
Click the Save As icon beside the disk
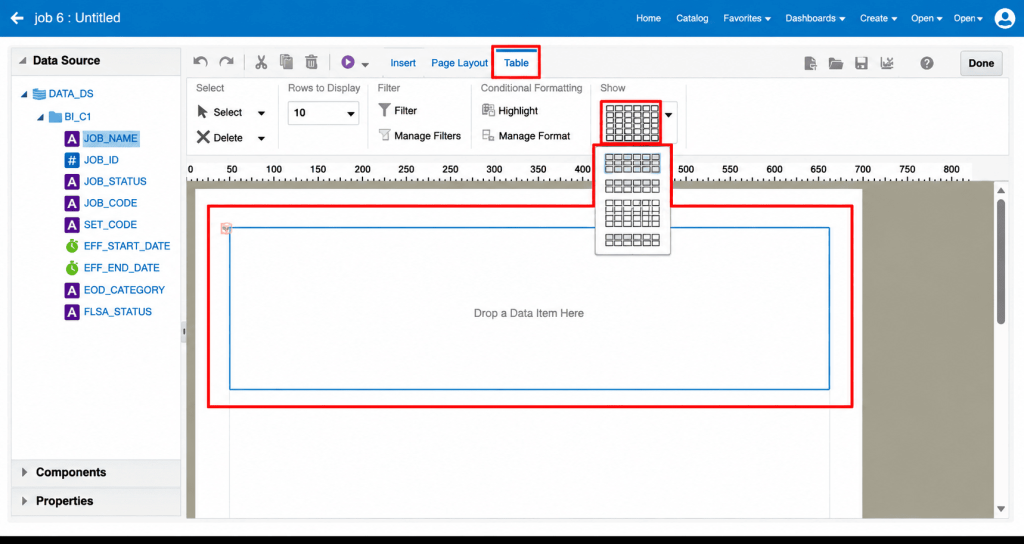click(887, 63)
